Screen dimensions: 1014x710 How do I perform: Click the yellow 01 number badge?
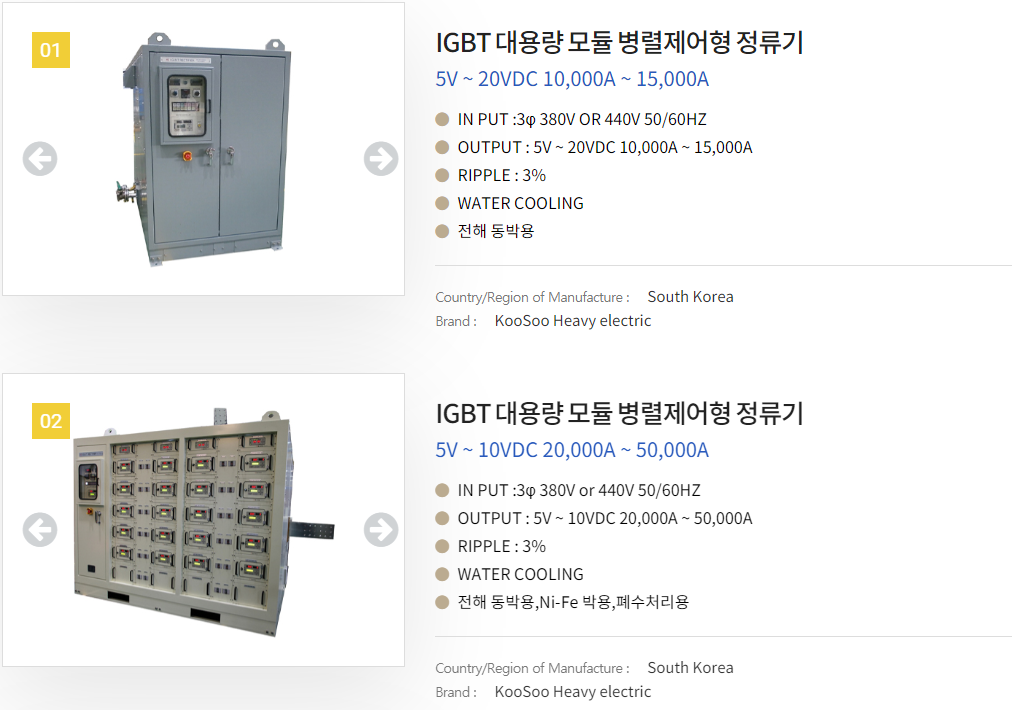point(50,49)
